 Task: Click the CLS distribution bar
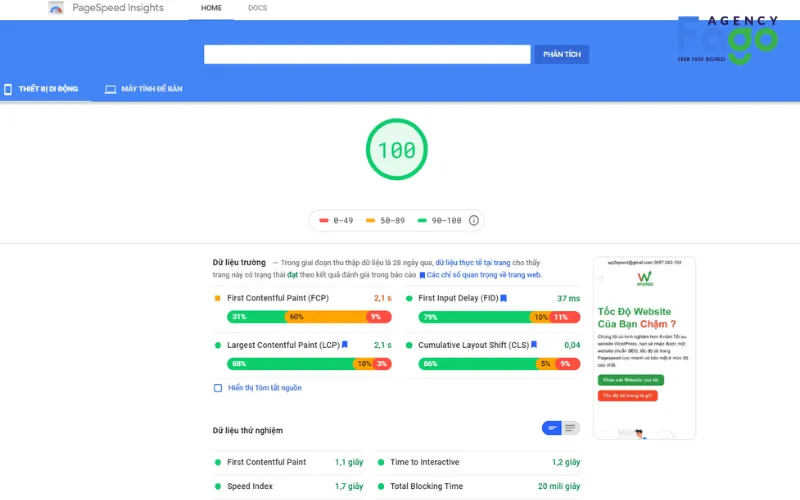point(499,364)
